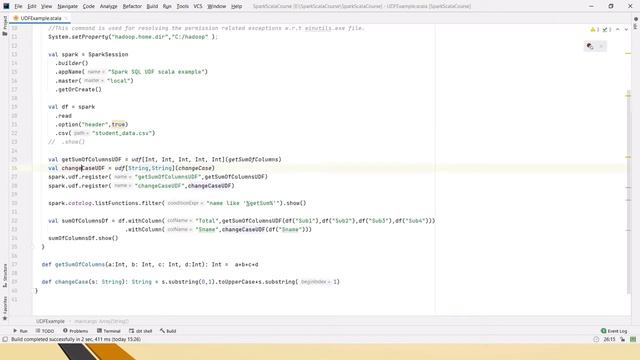Viewport: 640px width, 360px height.
Task: Click the green memory indicator in status bar
Action: (x=633, y=339)
